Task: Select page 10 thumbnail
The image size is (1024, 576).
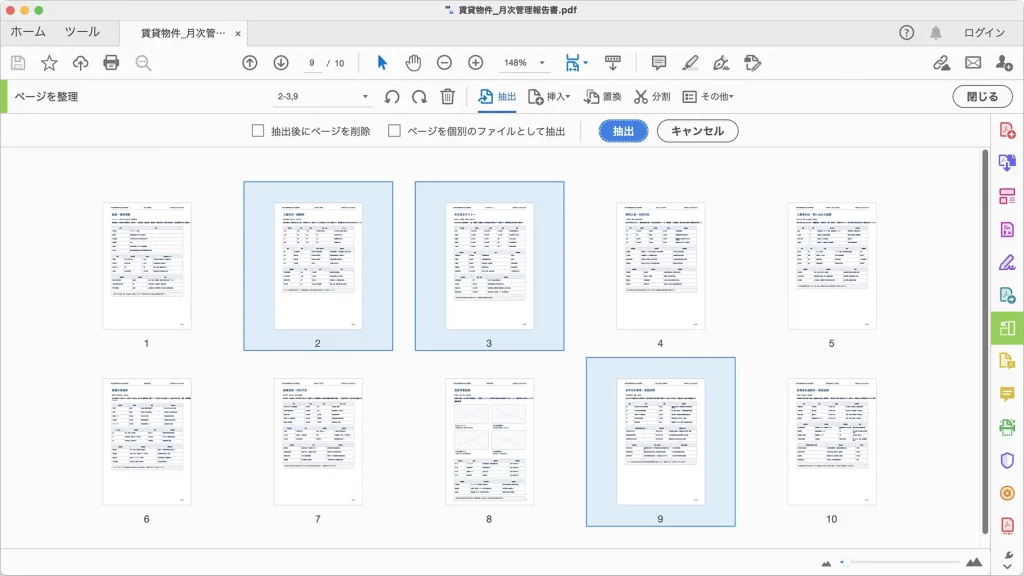Action: click(831, 441)
